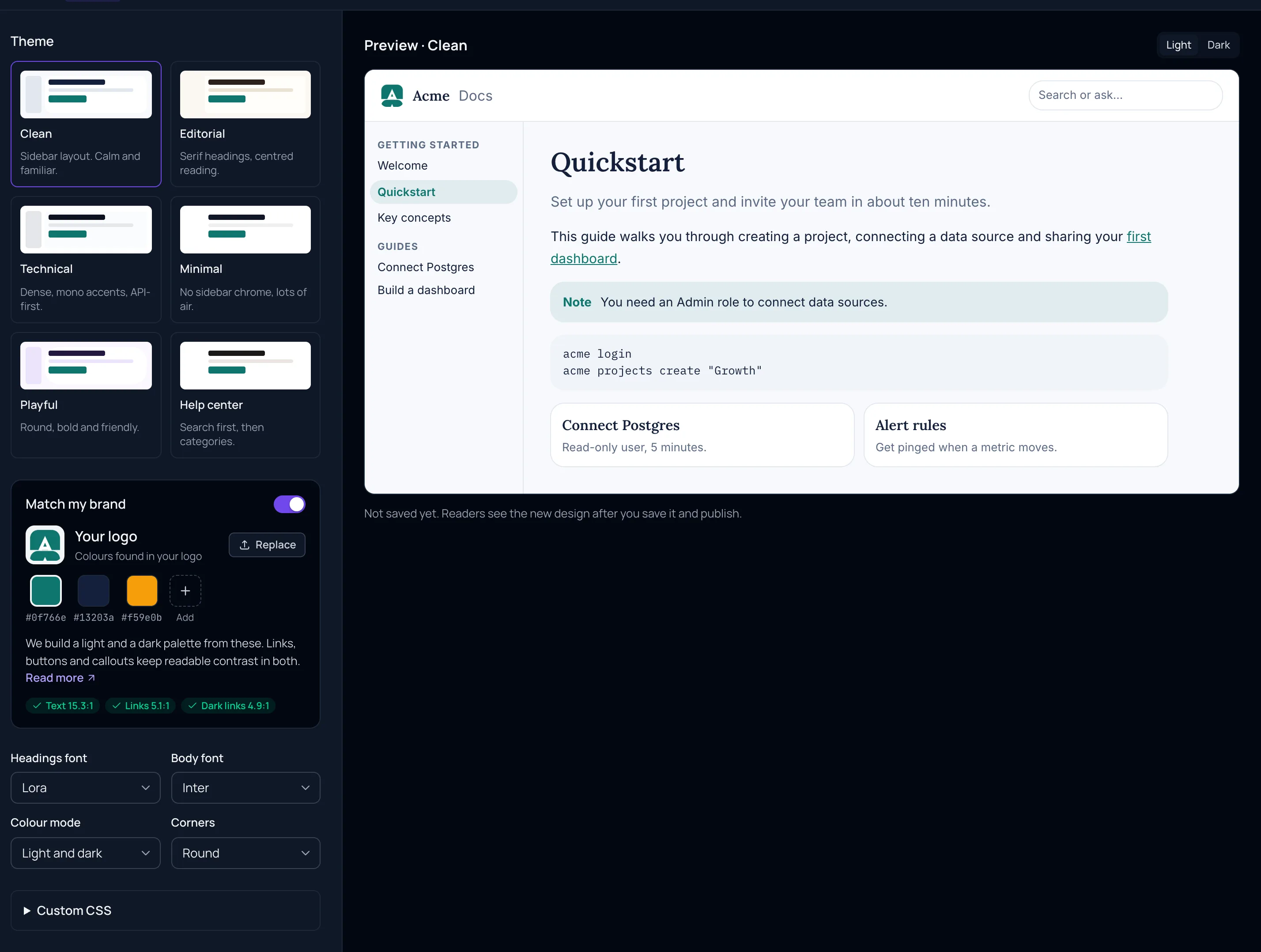Open Key concepts in preview sidebar

414,218
